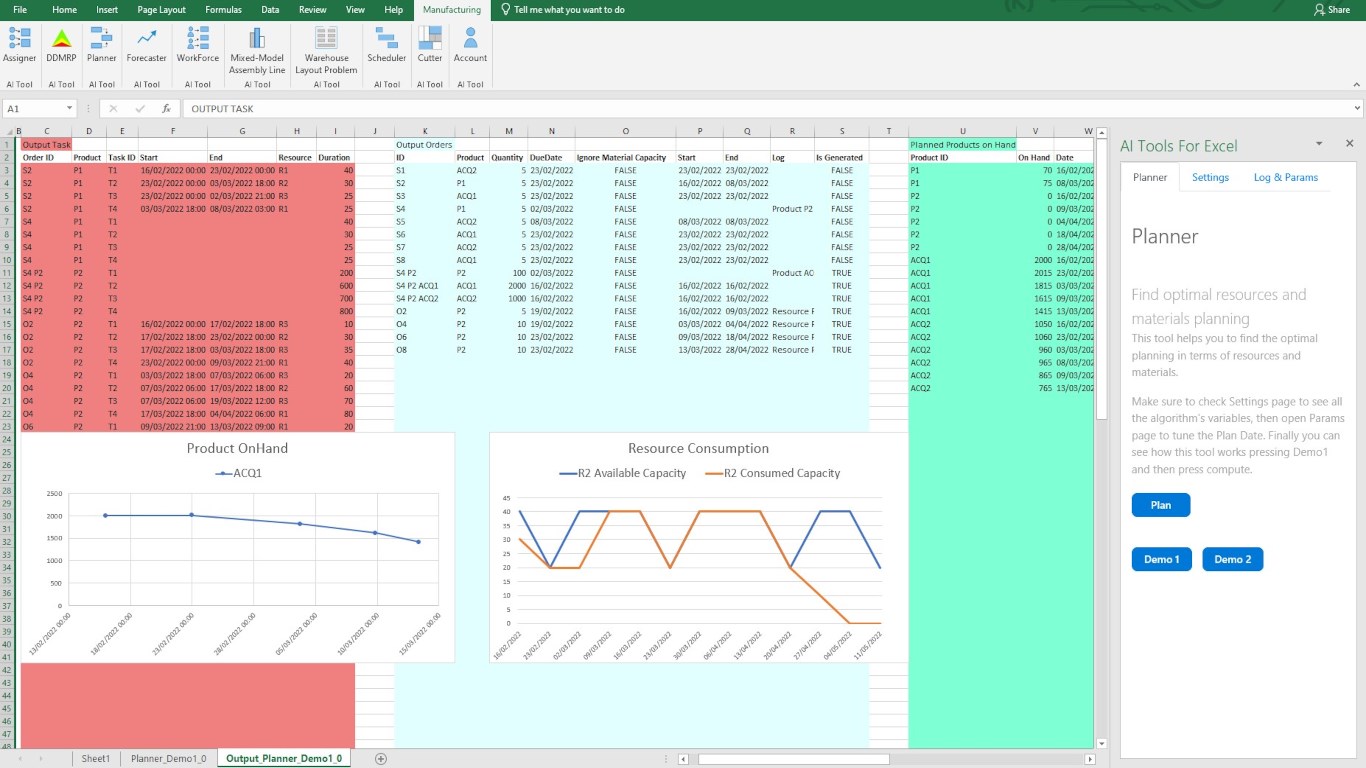Select the Cutter ribbon icon

pyautogui.click(x=430, y=46)
